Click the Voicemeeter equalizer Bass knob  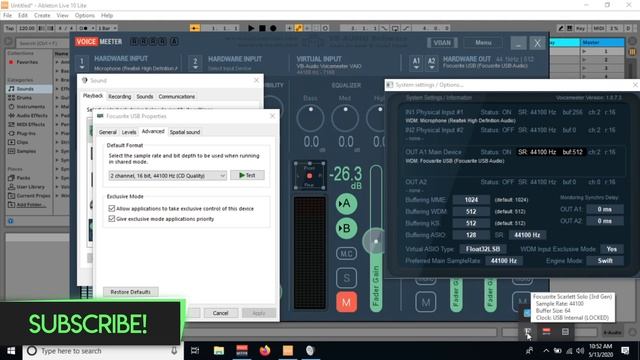tap(310, 118)
